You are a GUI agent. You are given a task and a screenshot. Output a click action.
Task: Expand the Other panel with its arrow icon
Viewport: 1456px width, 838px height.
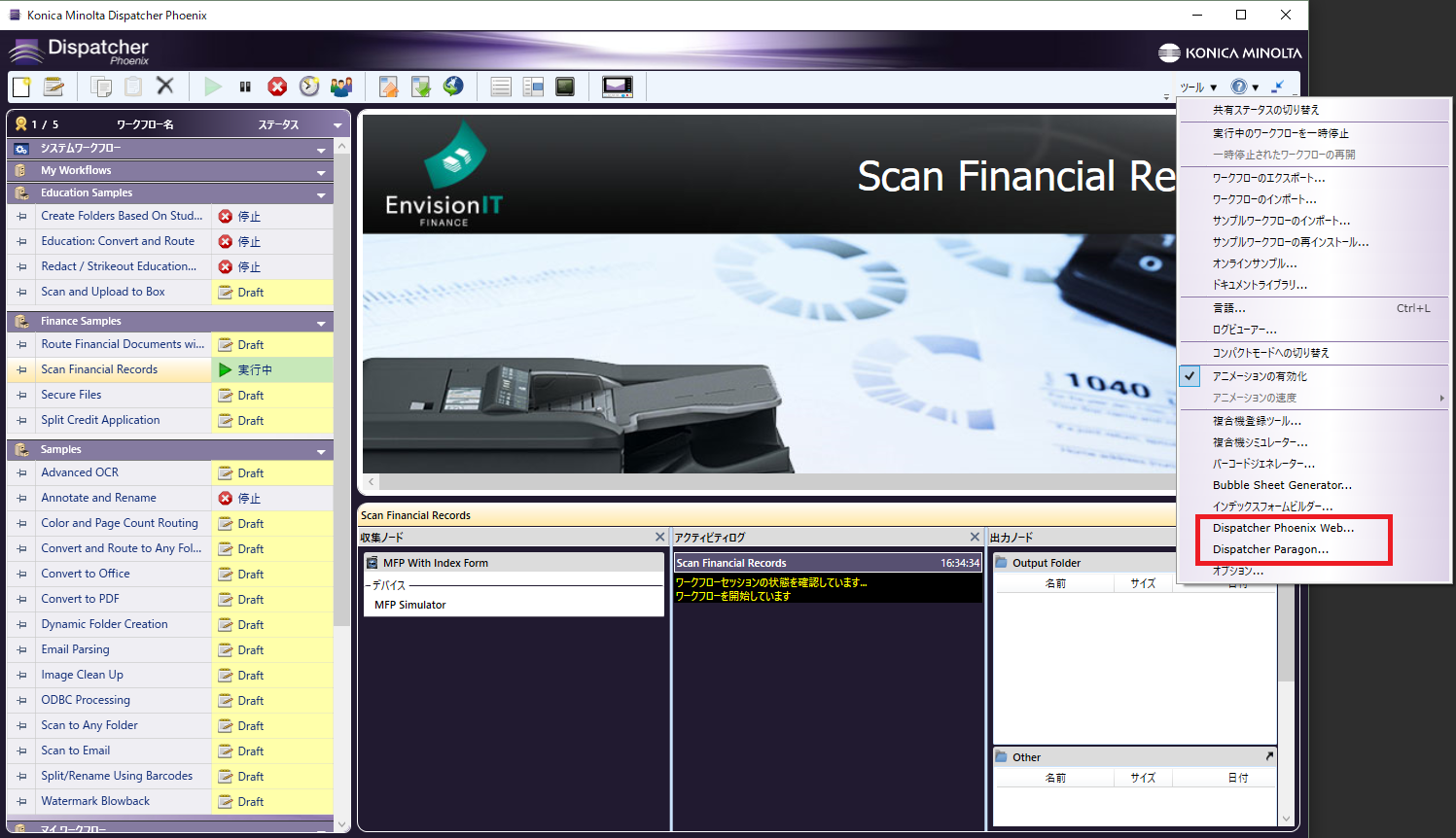click(x=1269, y=756)
